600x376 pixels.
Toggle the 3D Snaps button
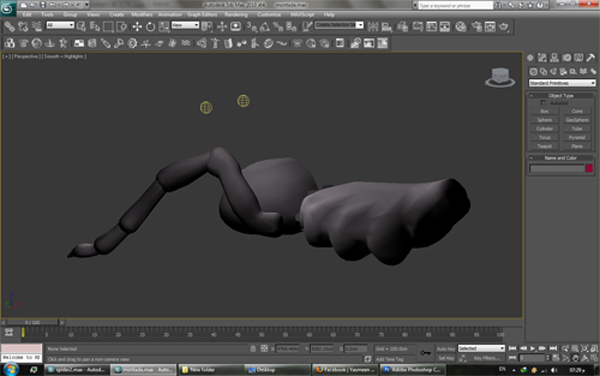point(252,27)
